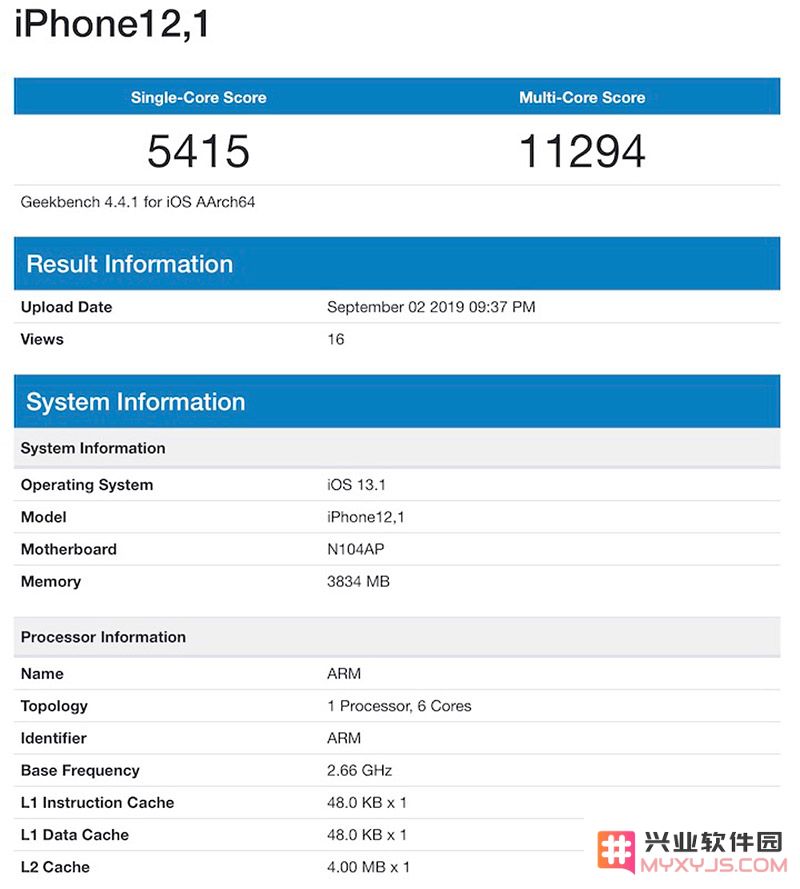Click the iOS 13.1 value
800x889 pixels.
point(356,485)
